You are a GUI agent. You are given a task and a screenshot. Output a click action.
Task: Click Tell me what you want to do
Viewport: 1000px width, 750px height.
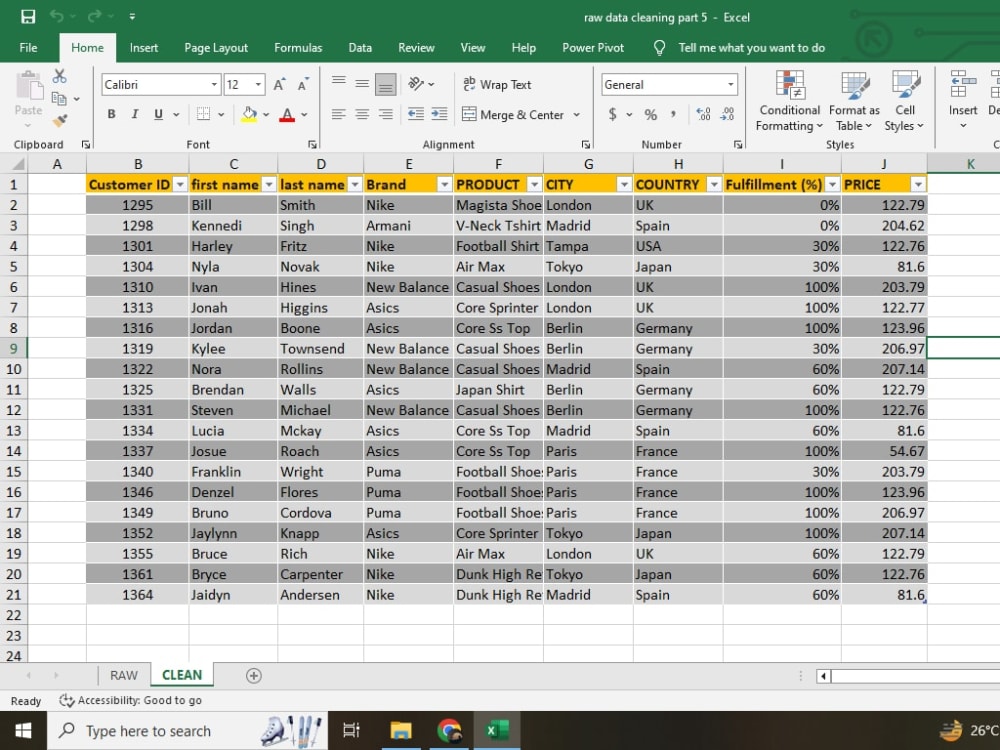tap(751, 48)
